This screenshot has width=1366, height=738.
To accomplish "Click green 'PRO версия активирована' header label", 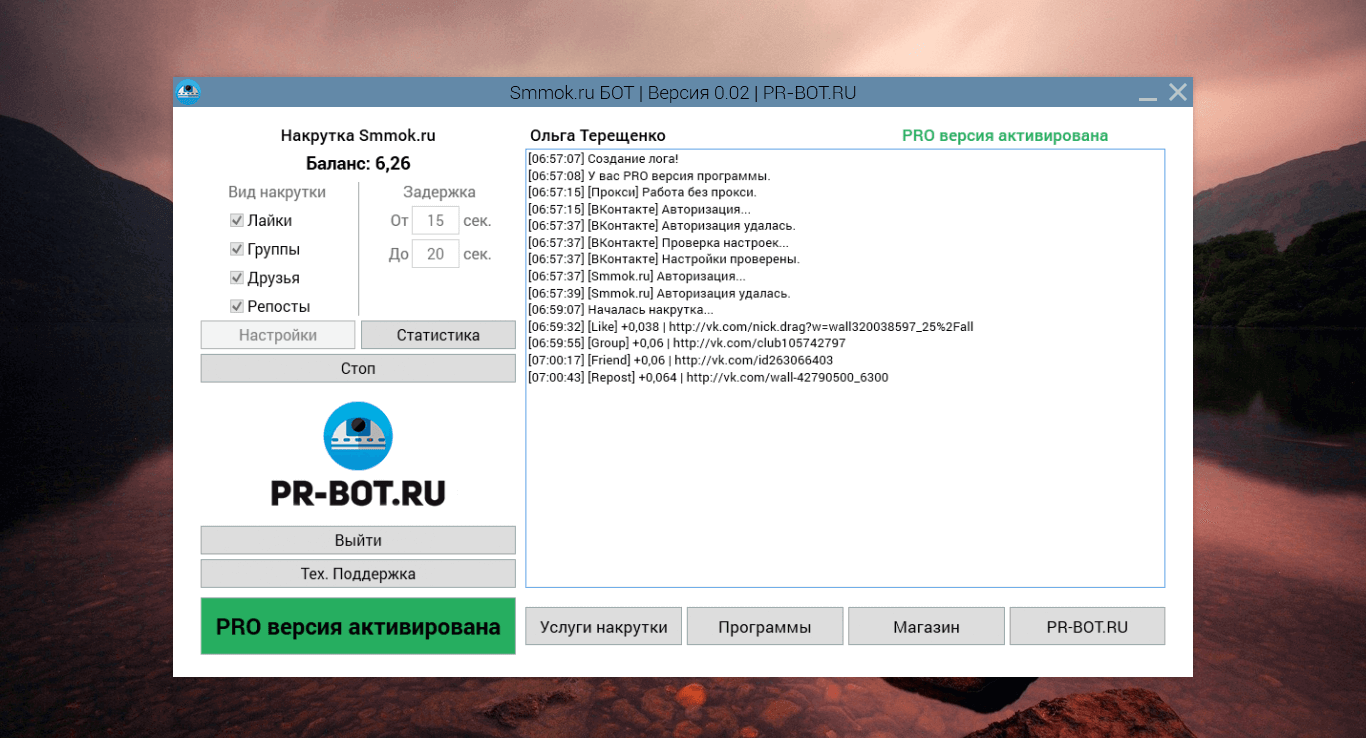I will (1005, 136).
